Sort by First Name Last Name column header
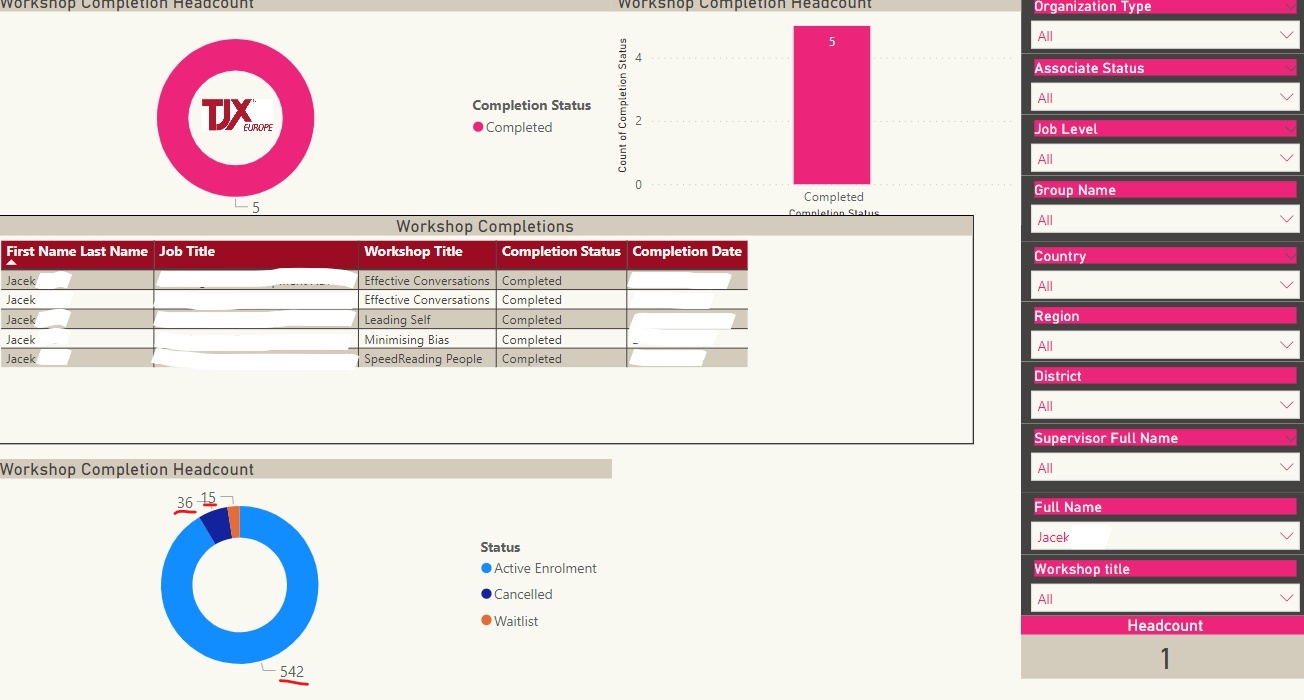The image size is (1304, 700). (x=77, y=252)
